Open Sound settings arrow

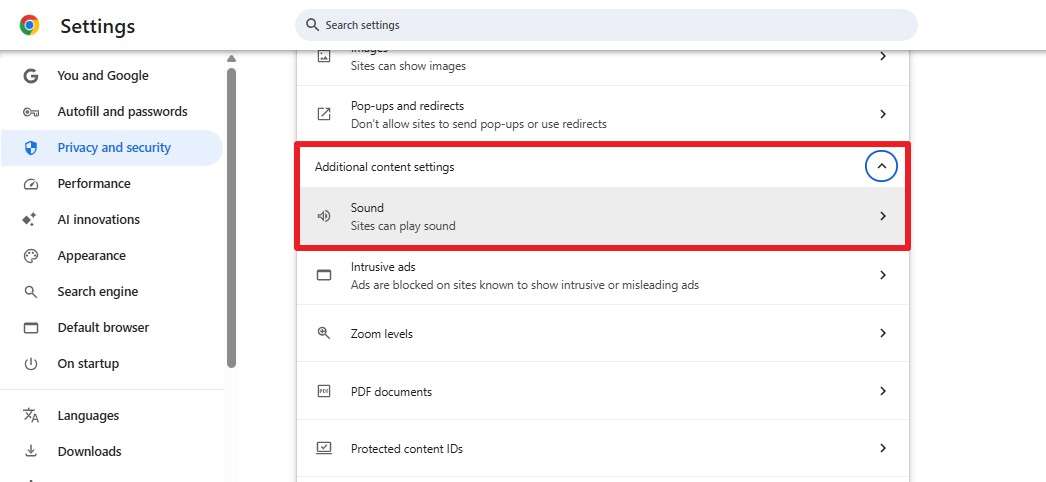[x=883, y=216]
